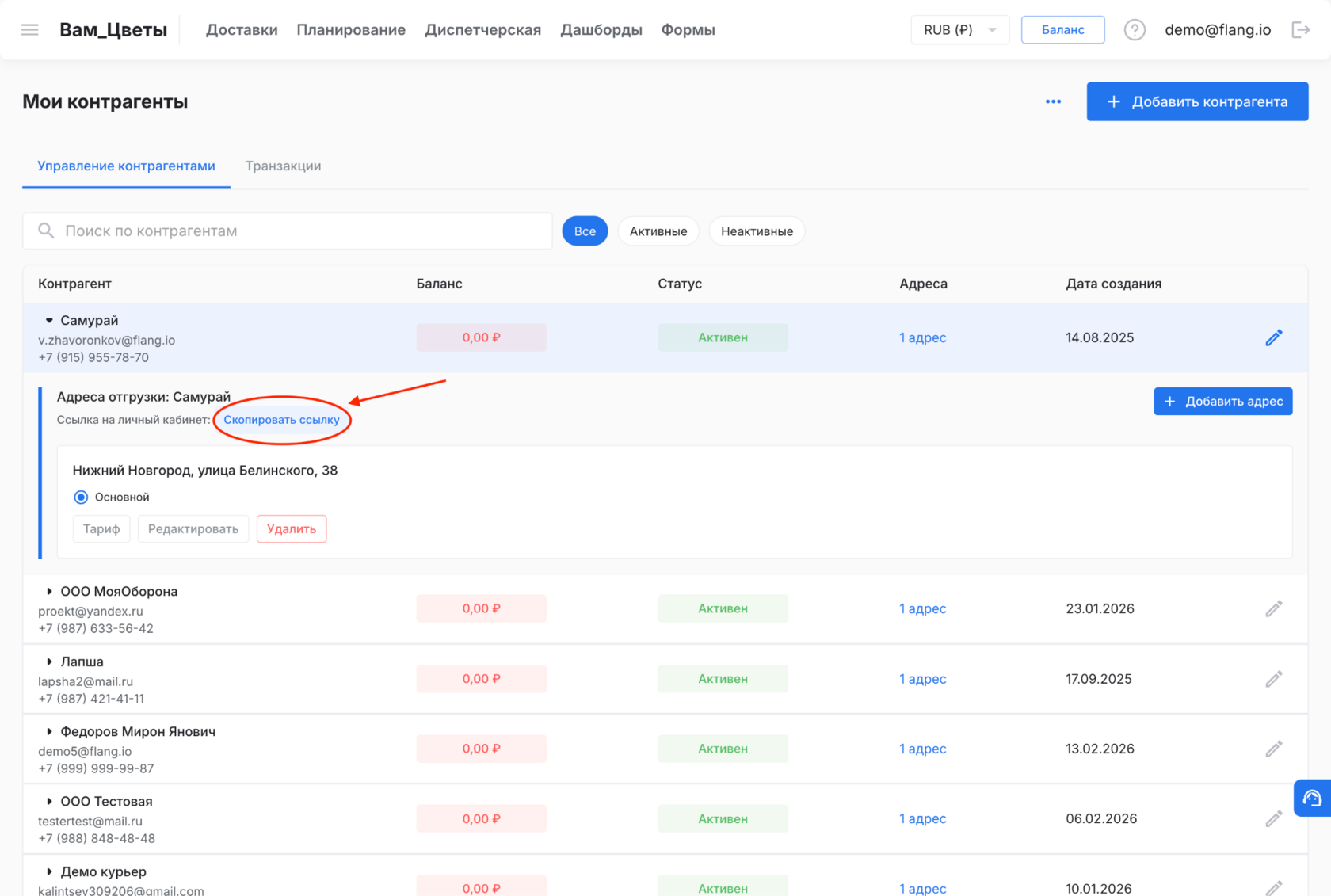Open 1 адрес link for Федоров Мирон Янович

923,749
